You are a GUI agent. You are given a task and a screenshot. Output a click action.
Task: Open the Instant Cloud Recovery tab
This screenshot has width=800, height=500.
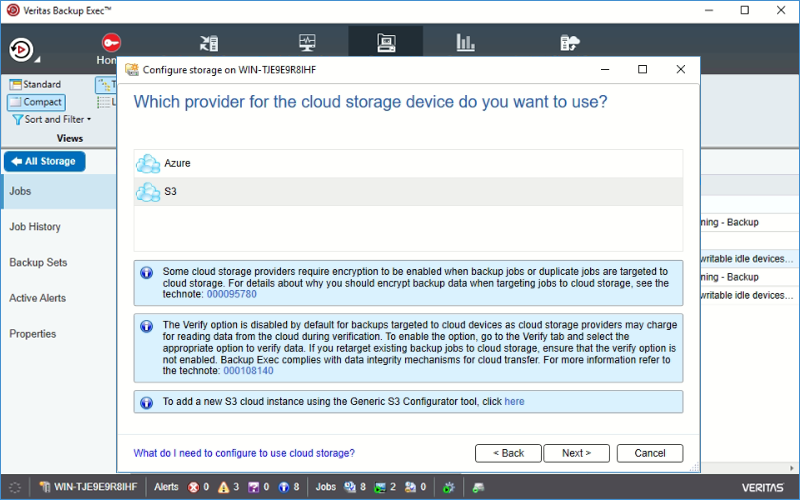click(x=570, y=43)
